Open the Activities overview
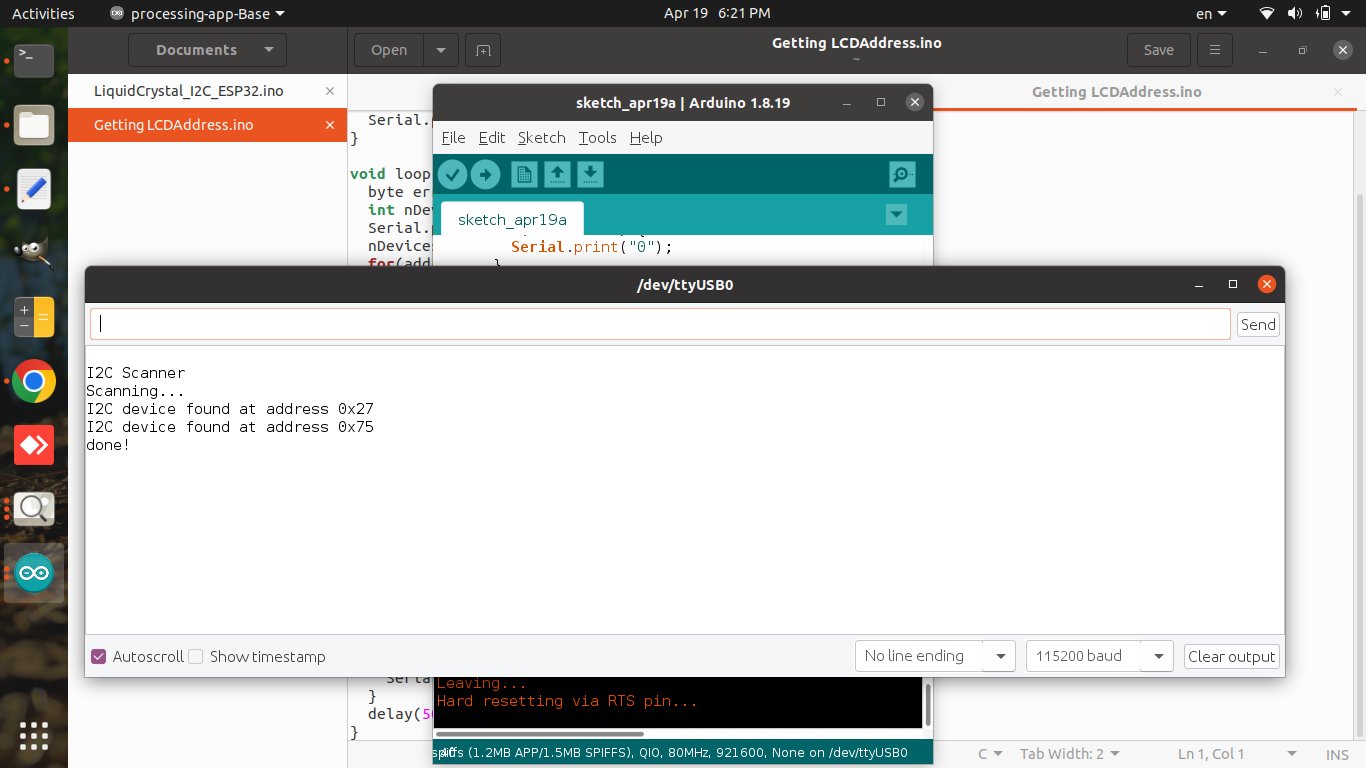Image resolution: width=1366 pixels, height=768 pixels. pyautogui.click(x=43, y=14)
